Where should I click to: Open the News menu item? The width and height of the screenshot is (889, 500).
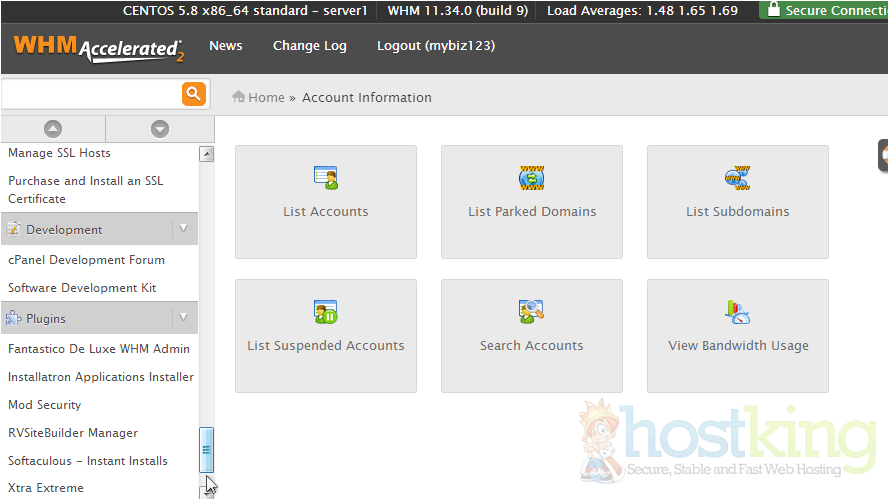click(226, 46)
